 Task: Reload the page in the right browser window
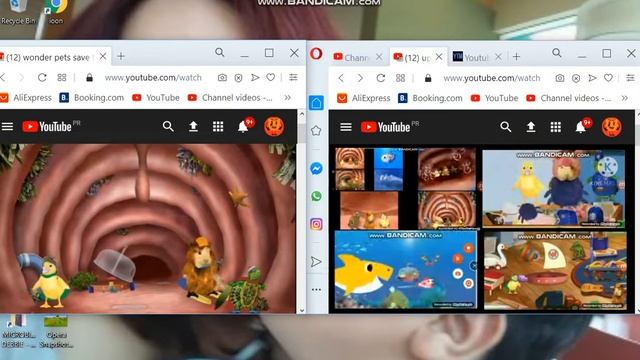pyautogui.click(x=381, y=78)
